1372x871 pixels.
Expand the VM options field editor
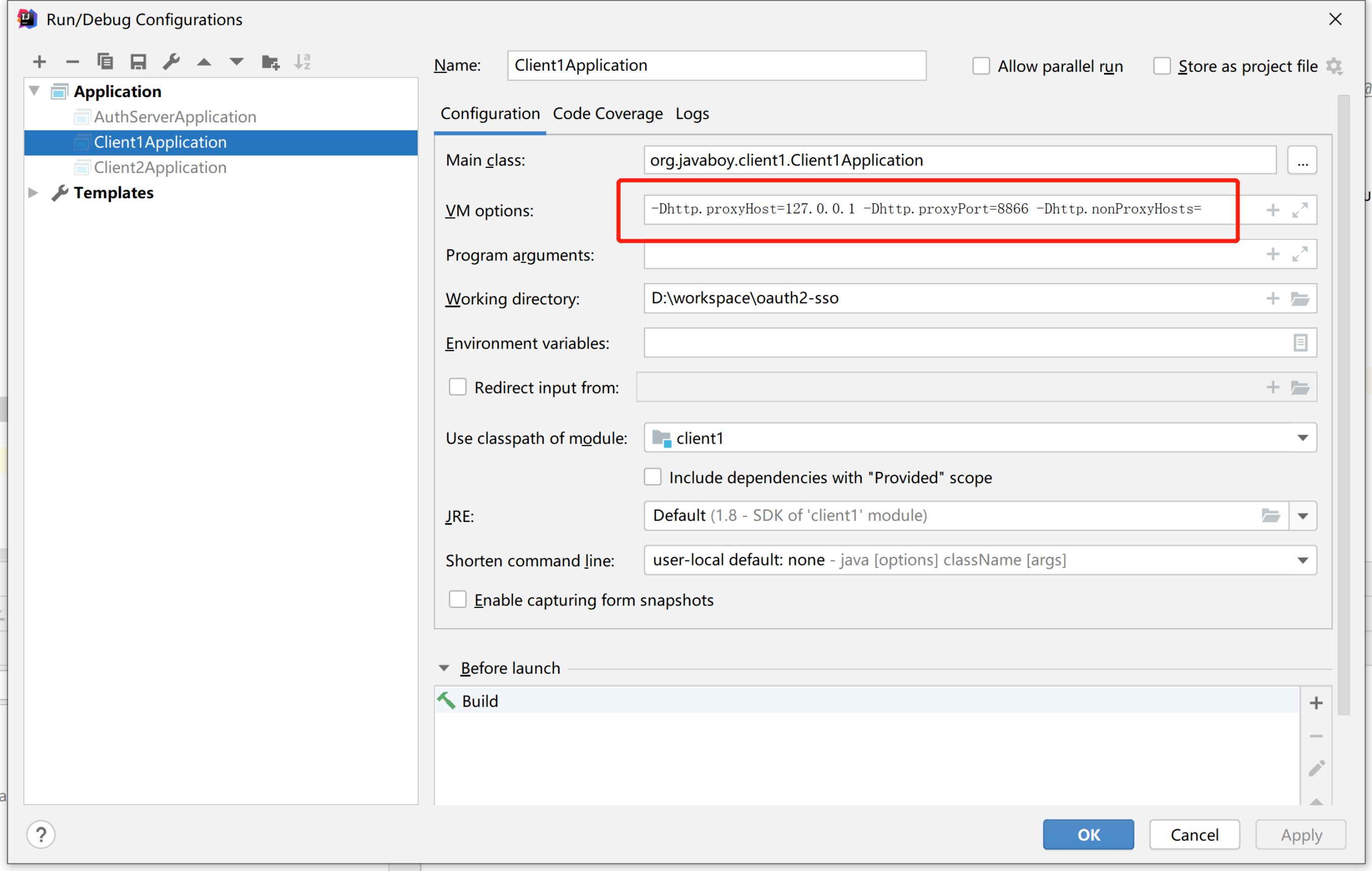point(1300,210)
